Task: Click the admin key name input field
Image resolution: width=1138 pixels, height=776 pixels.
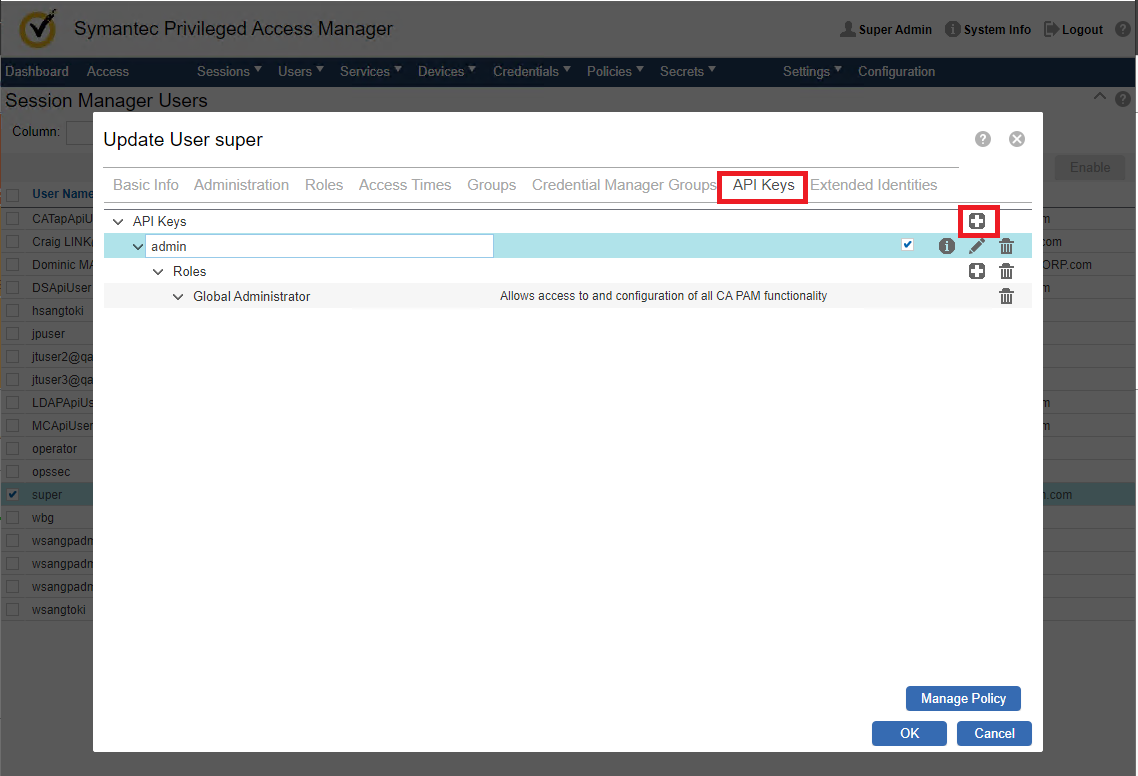Action: [x=319, y=246]
